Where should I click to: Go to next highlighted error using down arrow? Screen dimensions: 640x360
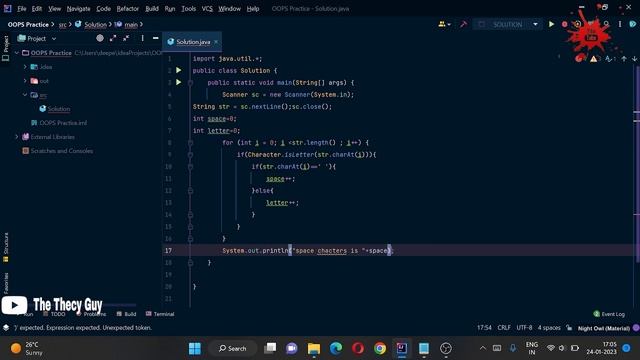[x=634, y=59]
